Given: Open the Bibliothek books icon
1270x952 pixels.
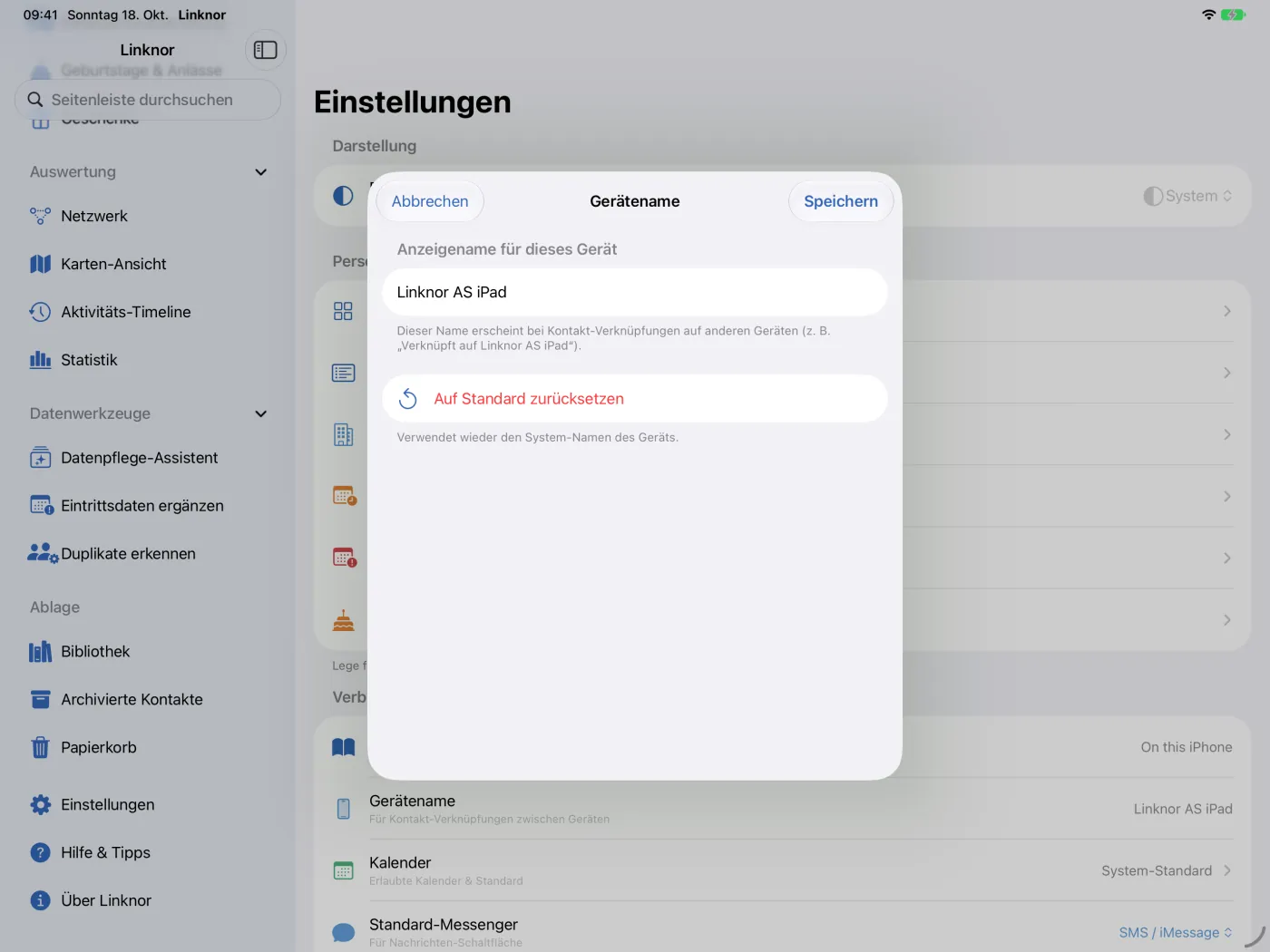Looking at the screenshot, I should [x=40, y=652].
